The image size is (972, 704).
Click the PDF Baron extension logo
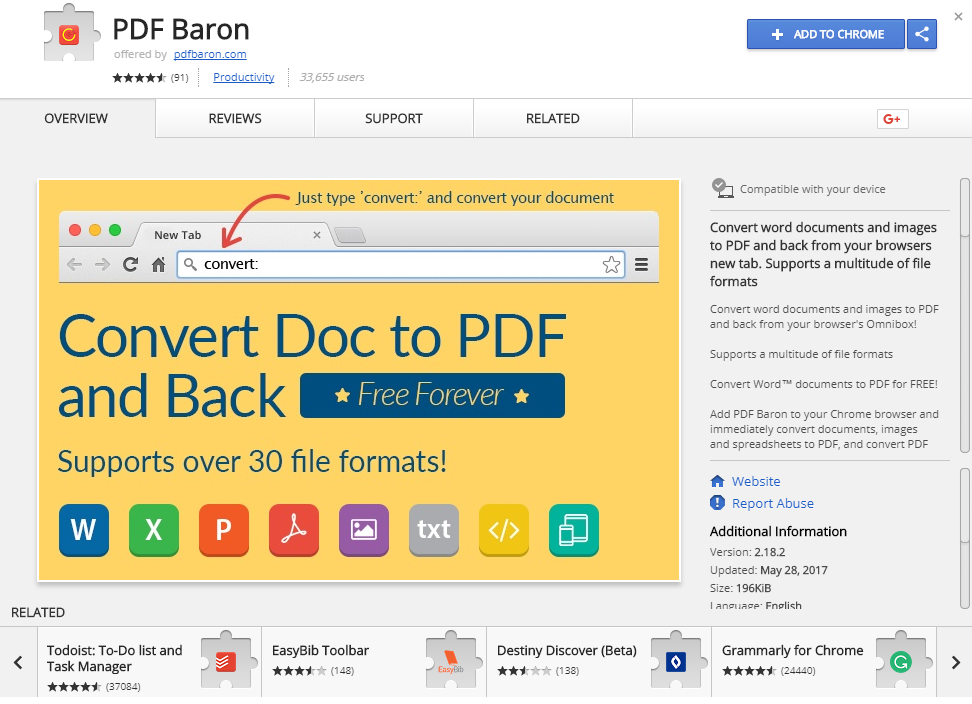point(70,37)
